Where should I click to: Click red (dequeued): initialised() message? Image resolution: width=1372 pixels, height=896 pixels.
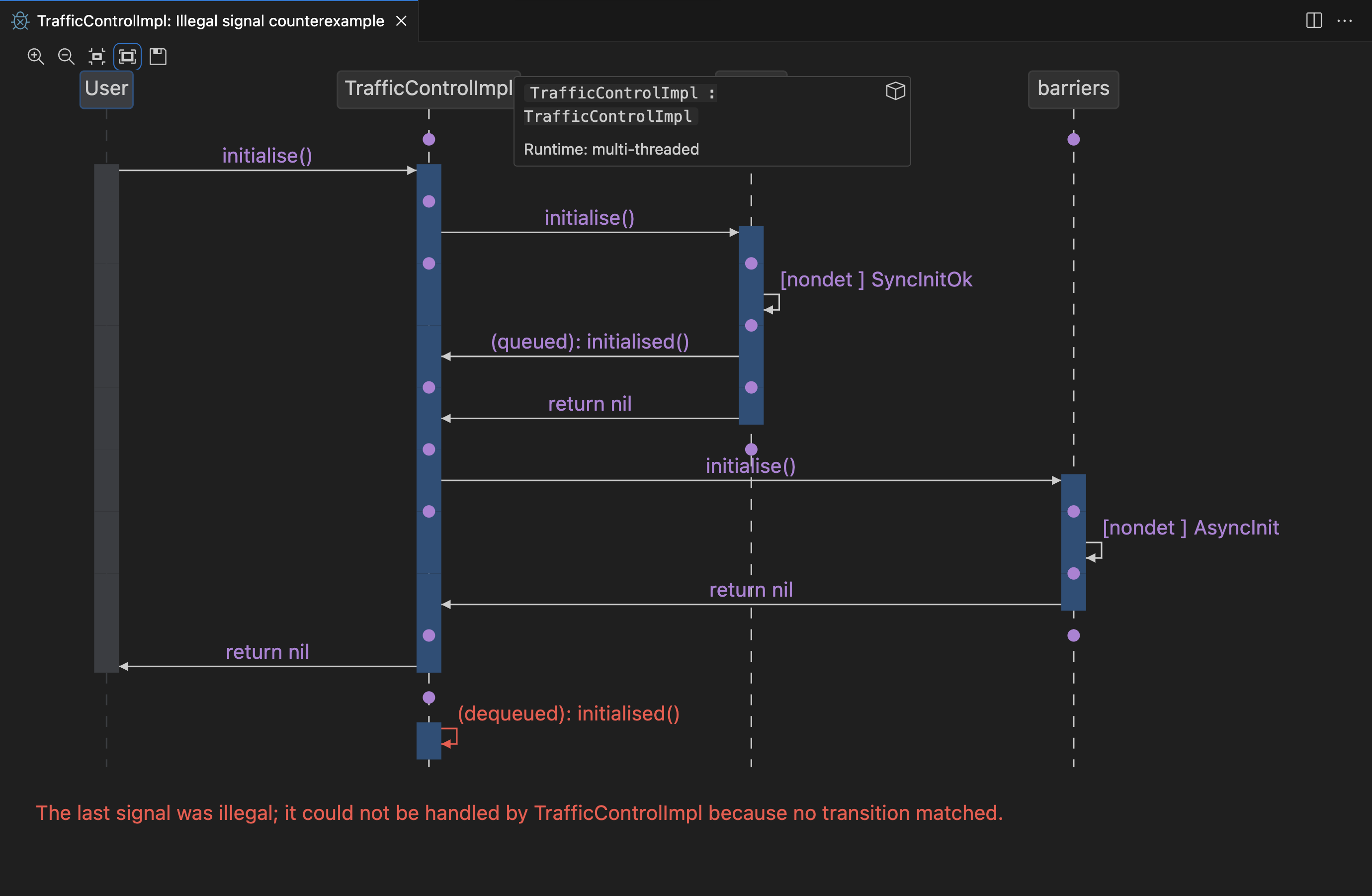(x=568, y=714)
